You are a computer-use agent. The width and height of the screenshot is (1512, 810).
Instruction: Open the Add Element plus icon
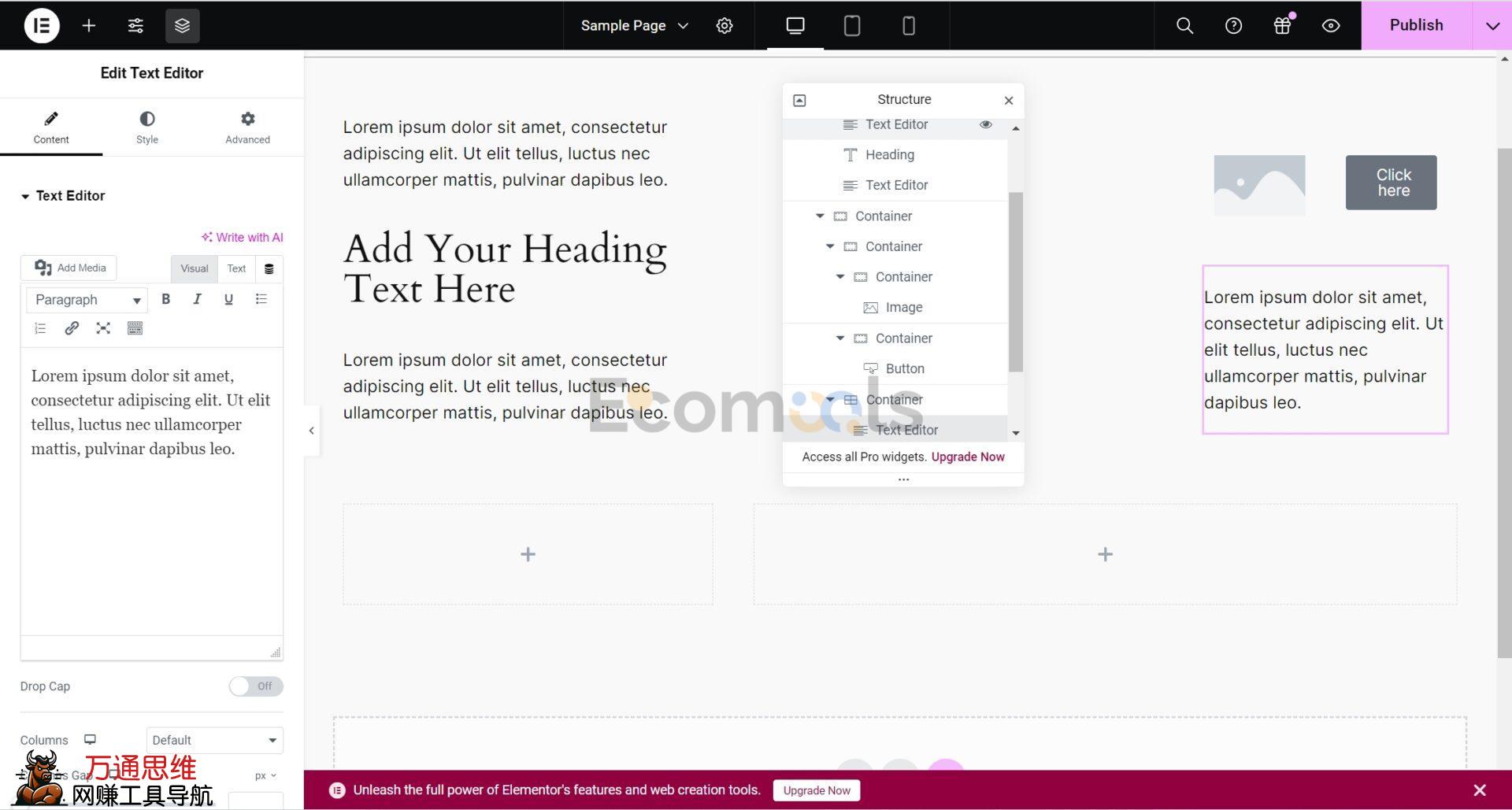89,26
